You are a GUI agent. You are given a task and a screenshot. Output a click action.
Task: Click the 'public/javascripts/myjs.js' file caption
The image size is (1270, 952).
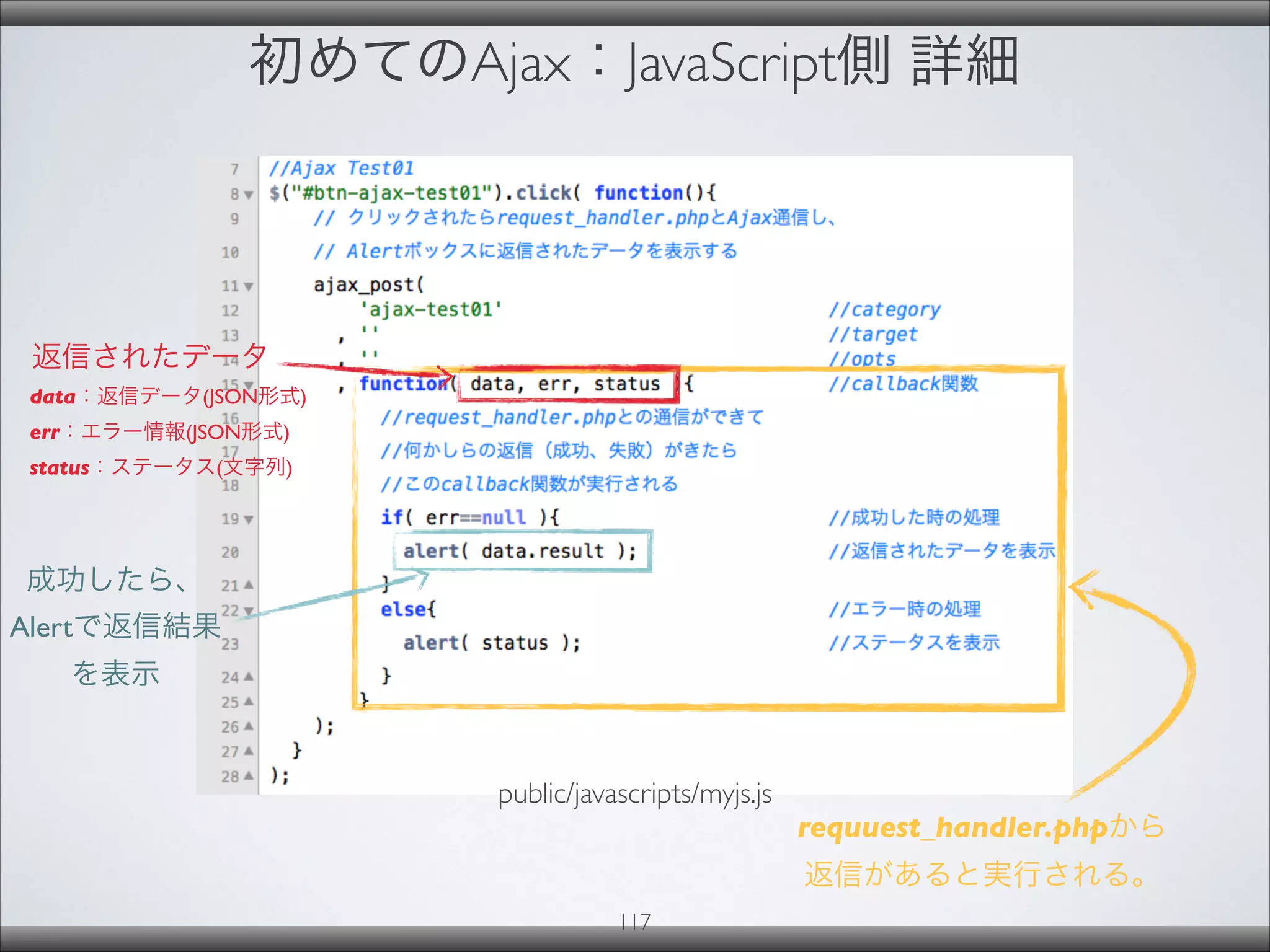click(635, 795)
